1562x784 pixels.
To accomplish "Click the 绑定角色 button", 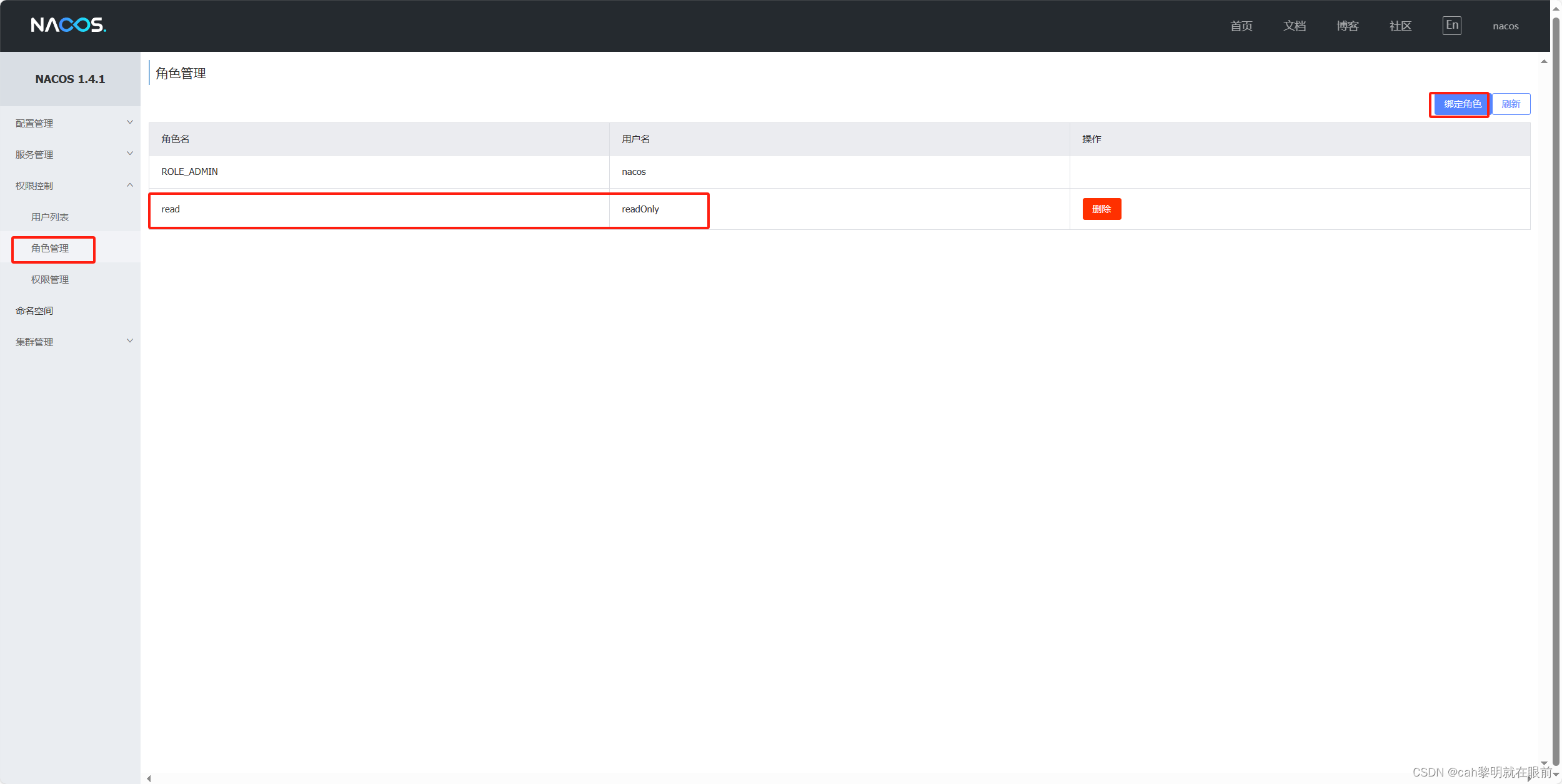I will 1461,104.
